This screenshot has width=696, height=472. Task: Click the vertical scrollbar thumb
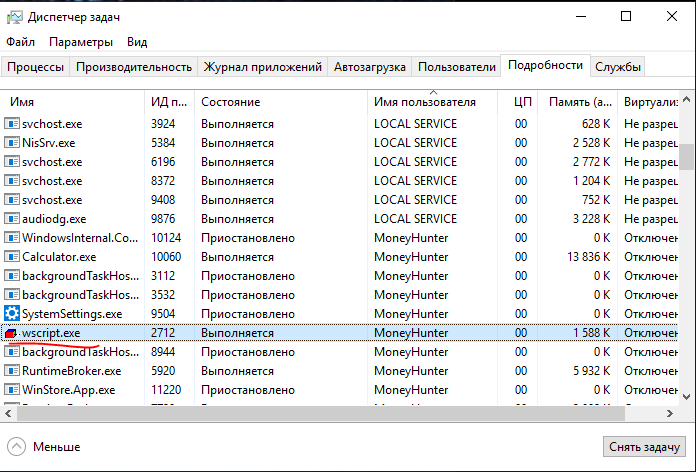coord(686,156)
